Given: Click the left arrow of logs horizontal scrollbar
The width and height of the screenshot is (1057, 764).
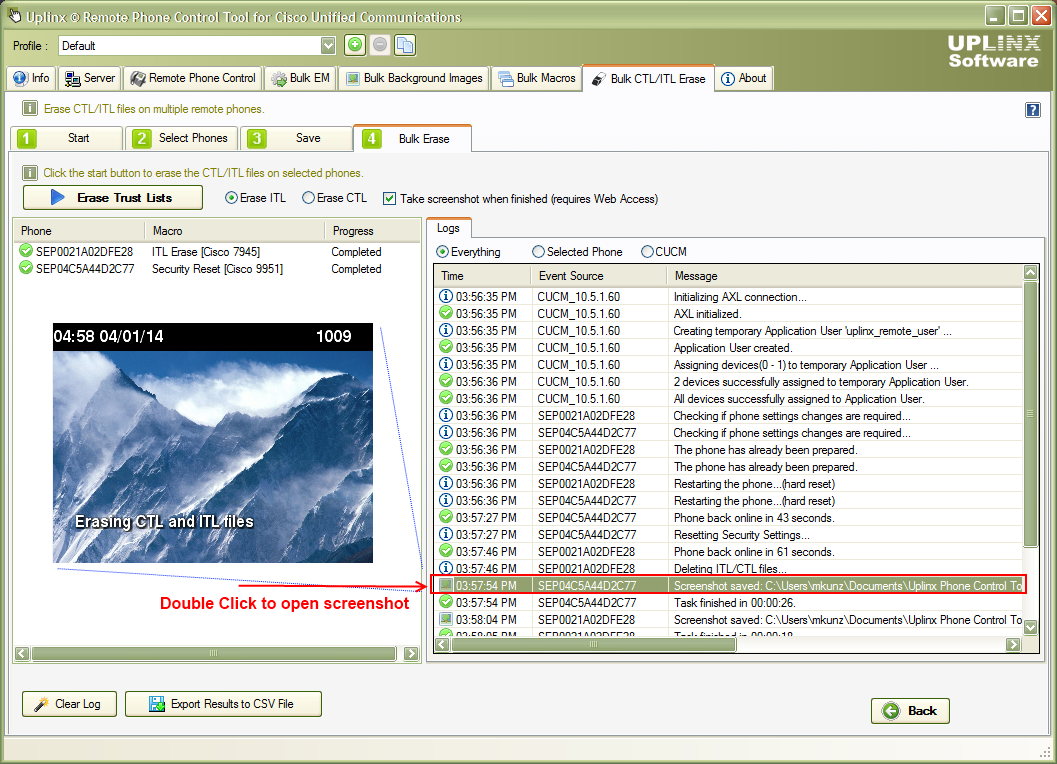Looking at the screenshot, I should pyautogui.click(x=440, y=644).
